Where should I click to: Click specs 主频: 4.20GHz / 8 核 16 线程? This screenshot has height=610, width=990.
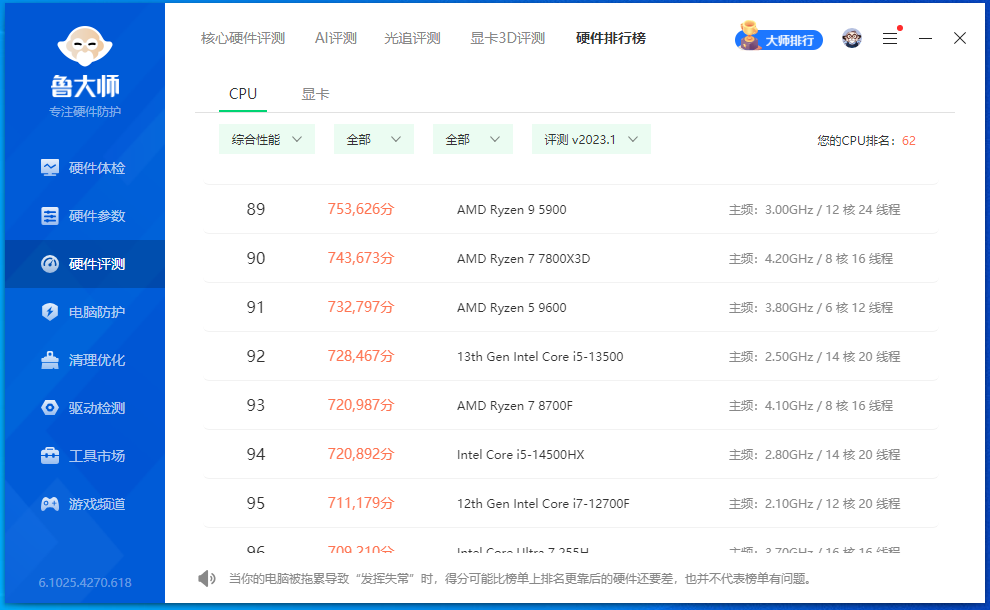[x=811, y=259]
